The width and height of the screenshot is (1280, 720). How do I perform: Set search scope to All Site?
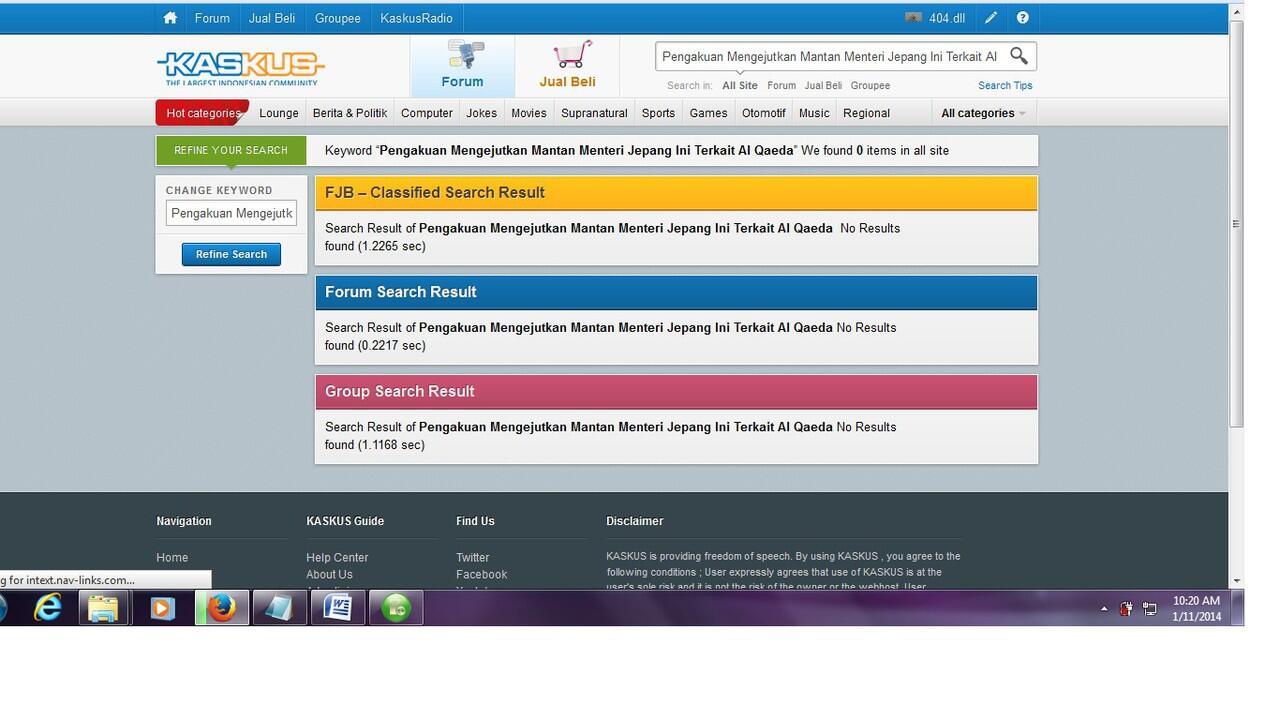(740, 86)
